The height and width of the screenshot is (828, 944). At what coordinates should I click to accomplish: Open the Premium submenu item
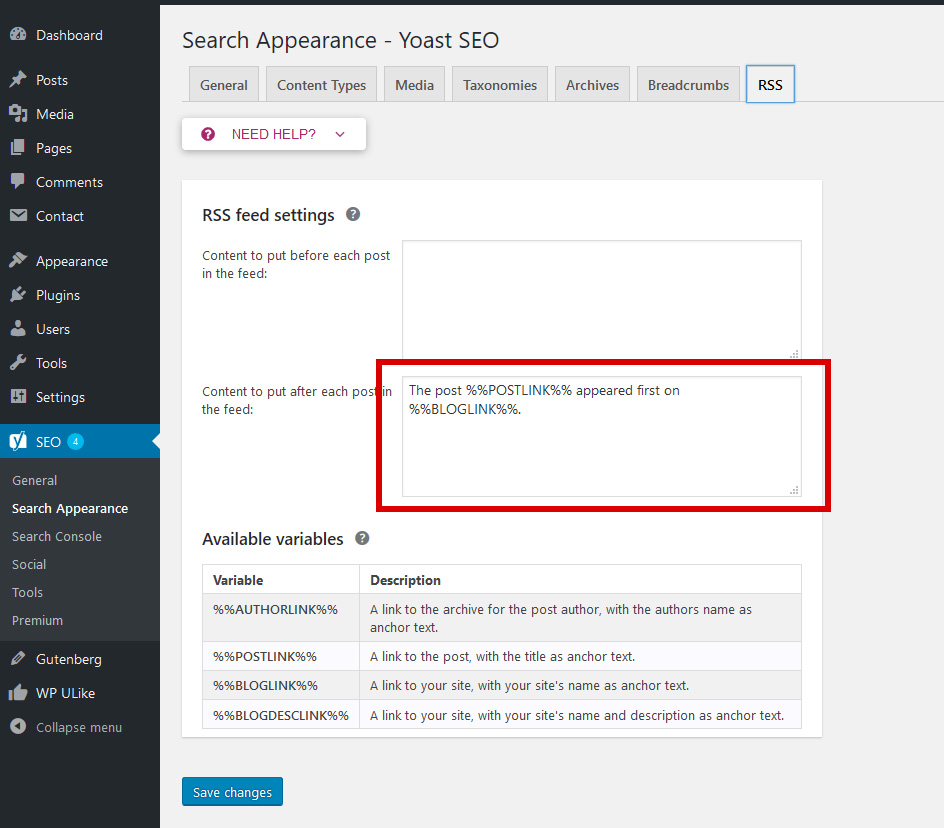click(37, 620)
